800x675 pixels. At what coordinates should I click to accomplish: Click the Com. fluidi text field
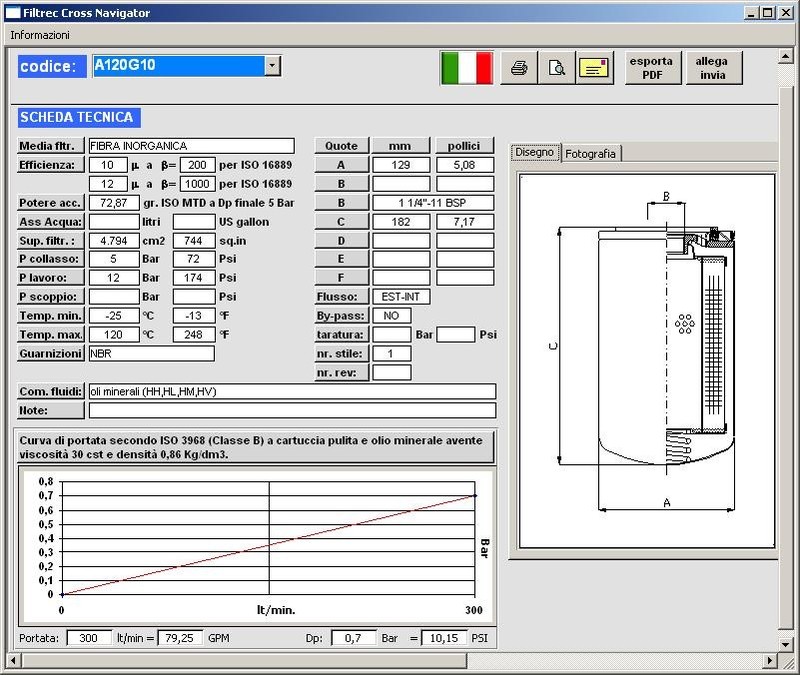pyautogui.click(x=292, y=391)
